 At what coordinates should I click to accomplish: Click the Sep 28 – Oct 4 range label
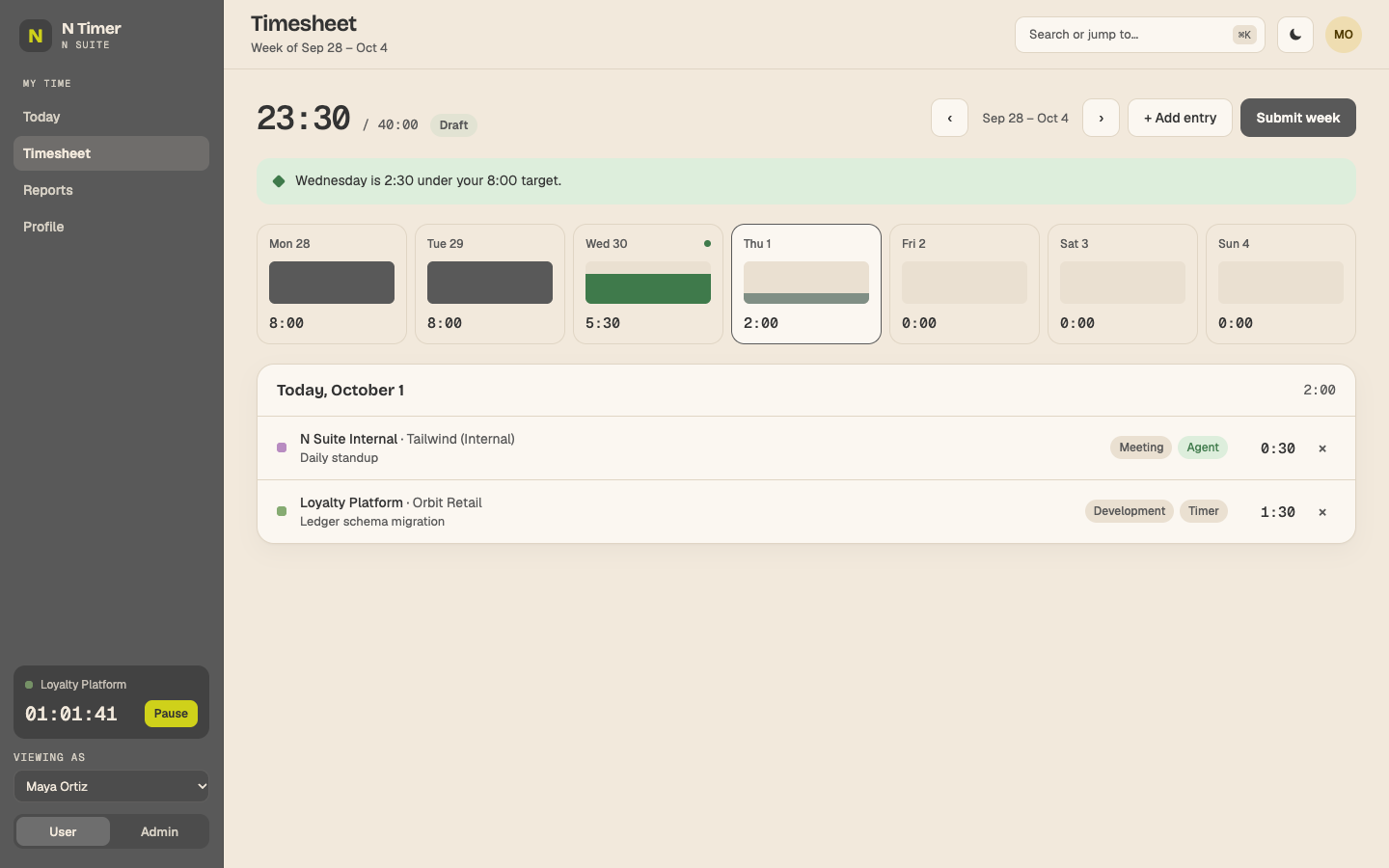(x=1025, y=118)
